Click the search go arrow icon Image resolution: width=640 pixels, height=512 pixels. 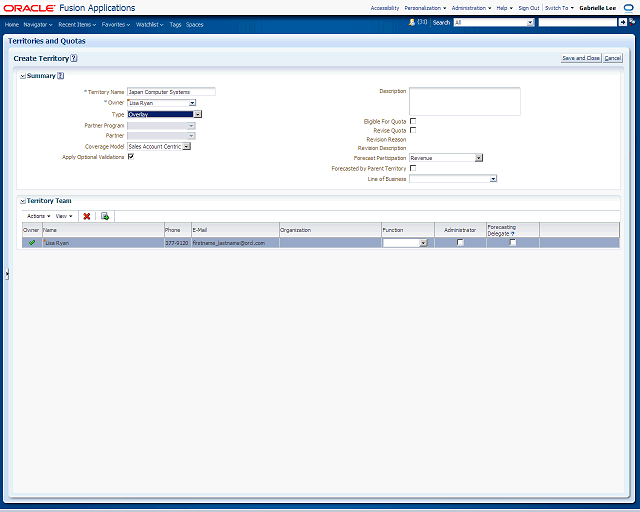click(x=622, y=22)
